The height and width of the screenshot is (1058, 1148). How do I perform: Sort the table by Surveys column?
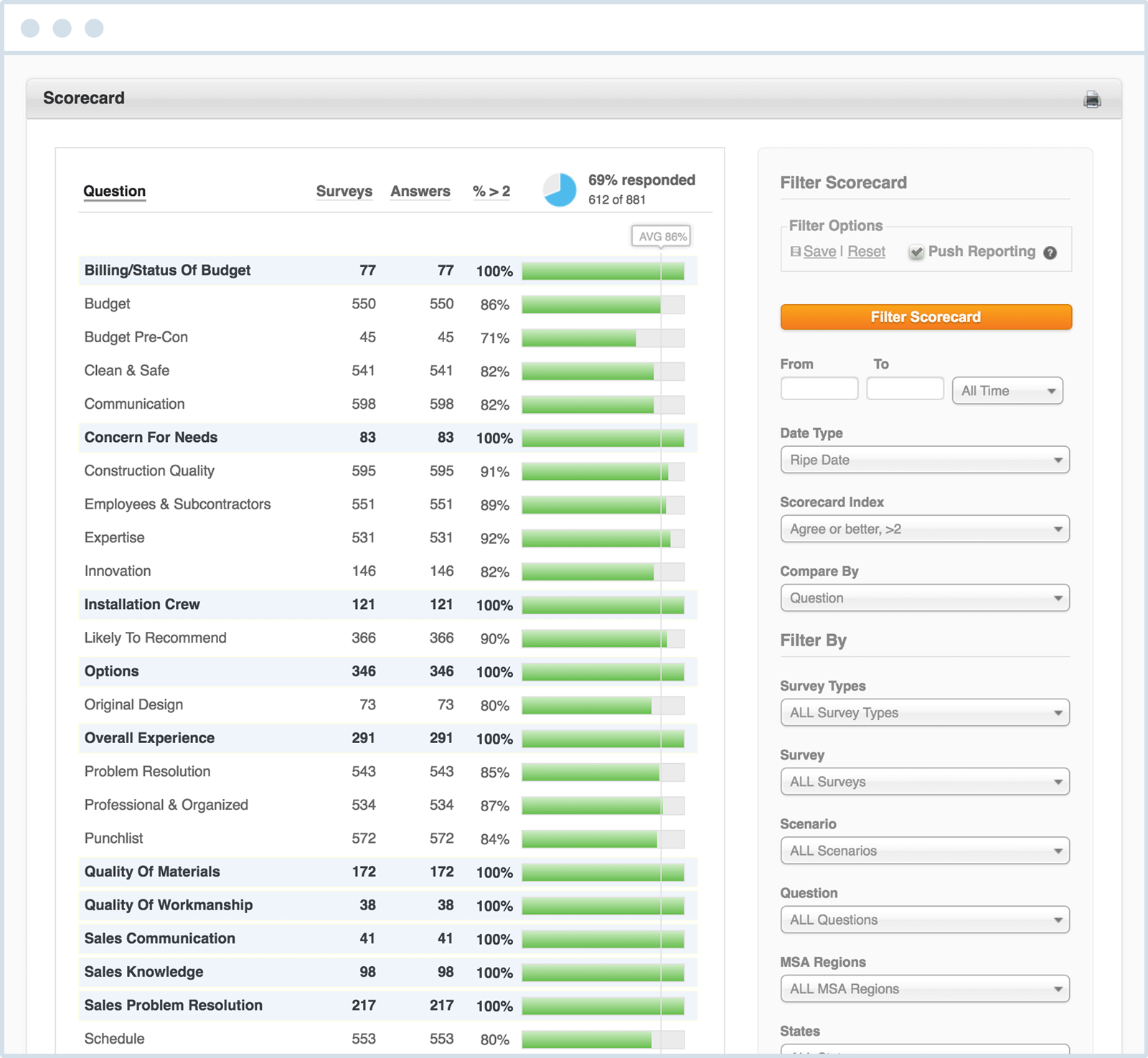coord(344,192)
